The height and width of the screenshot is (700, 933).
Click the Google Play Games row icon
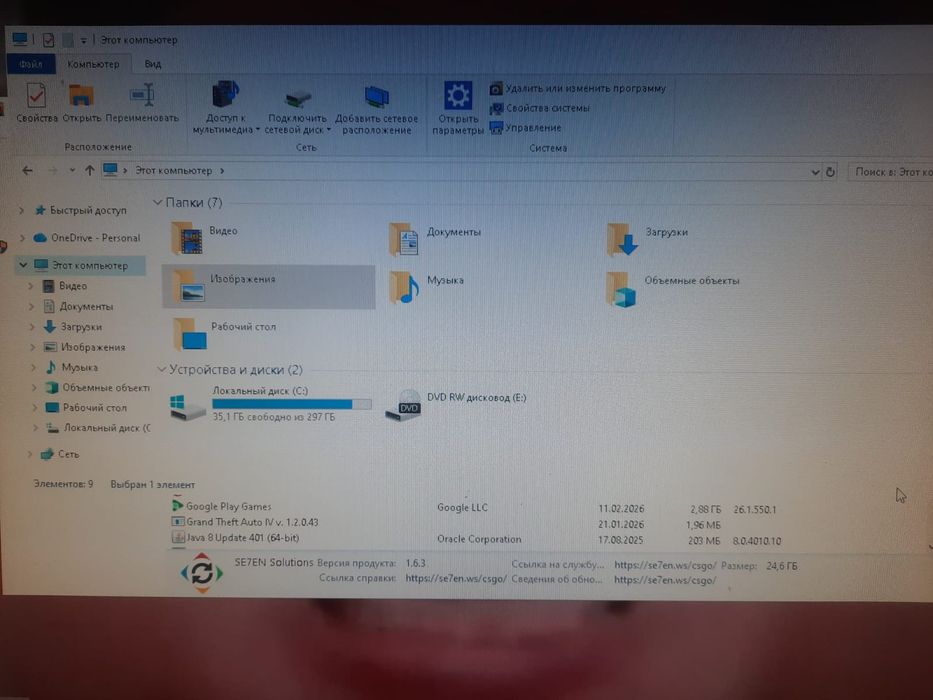[177, 505]
